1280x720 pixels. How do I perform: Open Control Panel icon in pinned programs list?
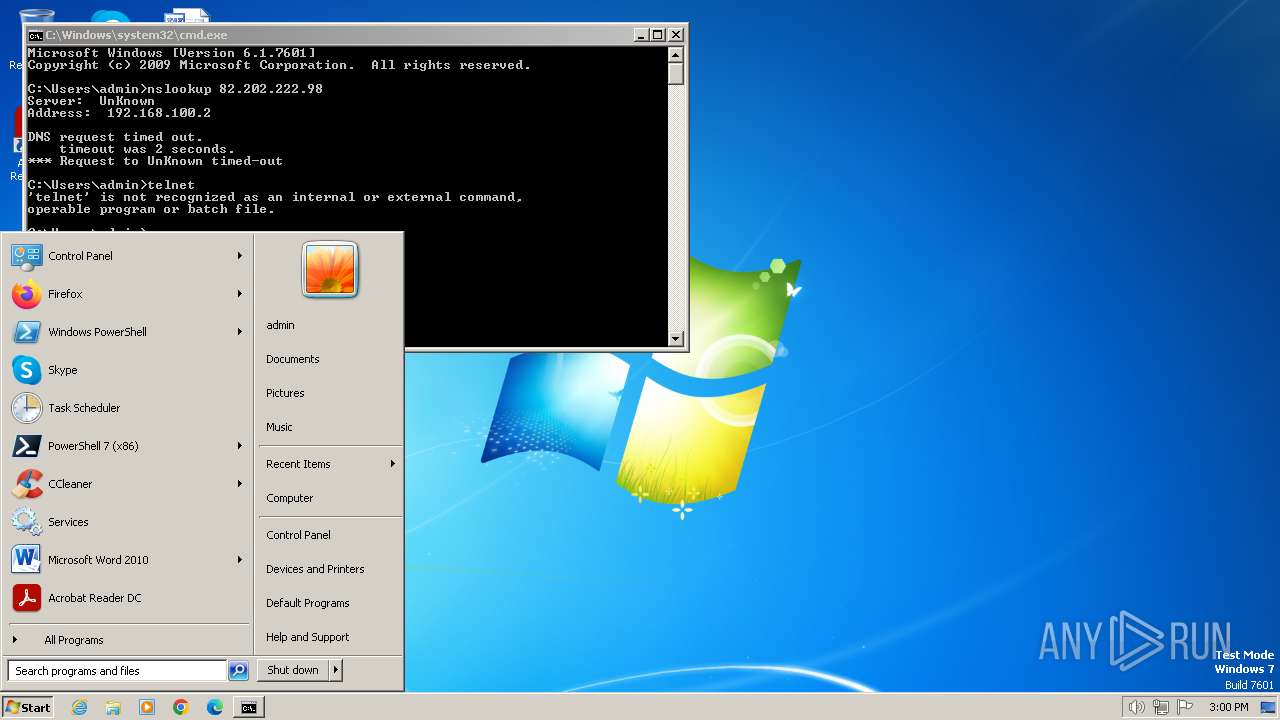pyautogui.click(x=26, y=256)
